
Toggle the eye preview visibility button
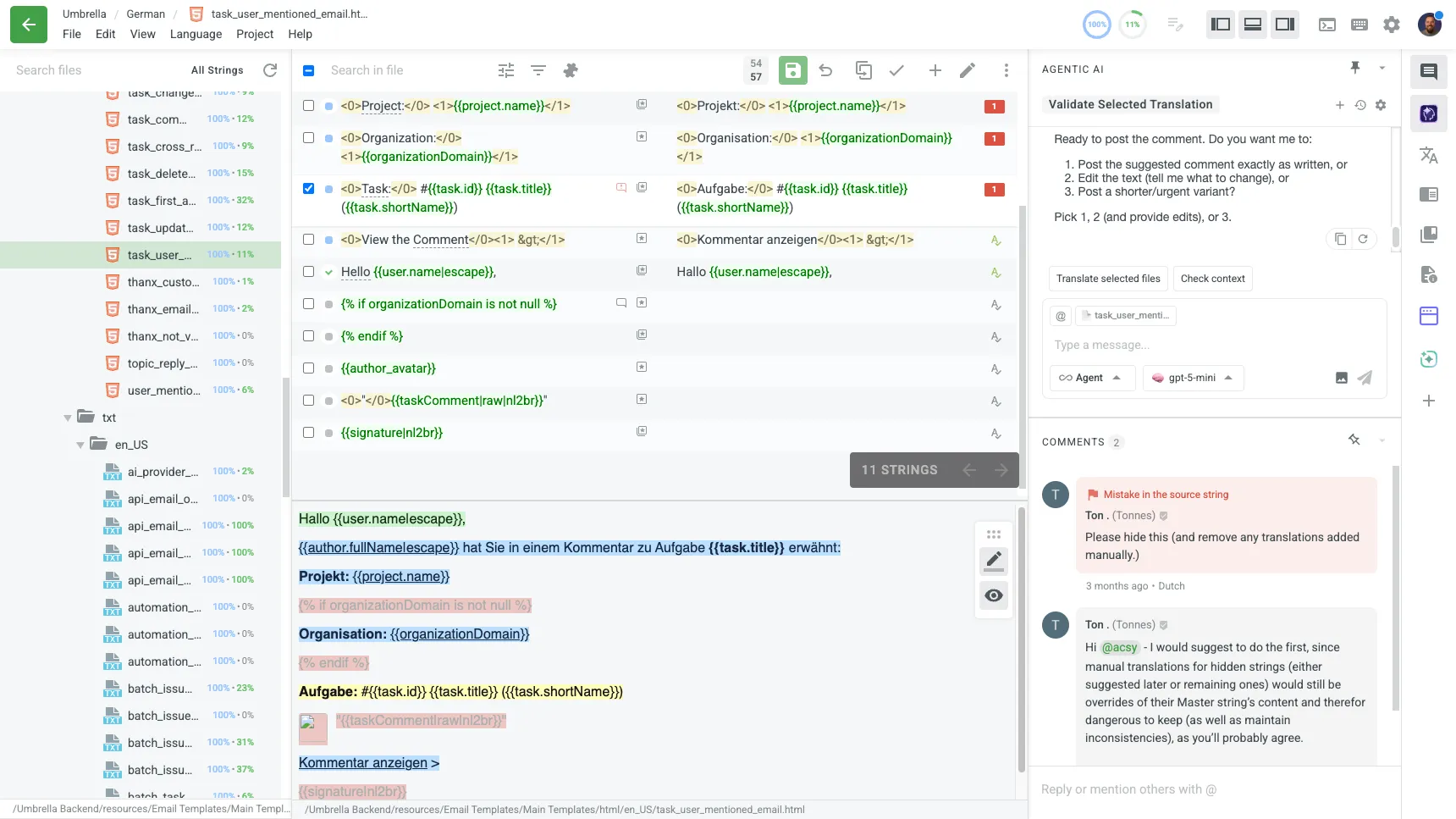994,595
